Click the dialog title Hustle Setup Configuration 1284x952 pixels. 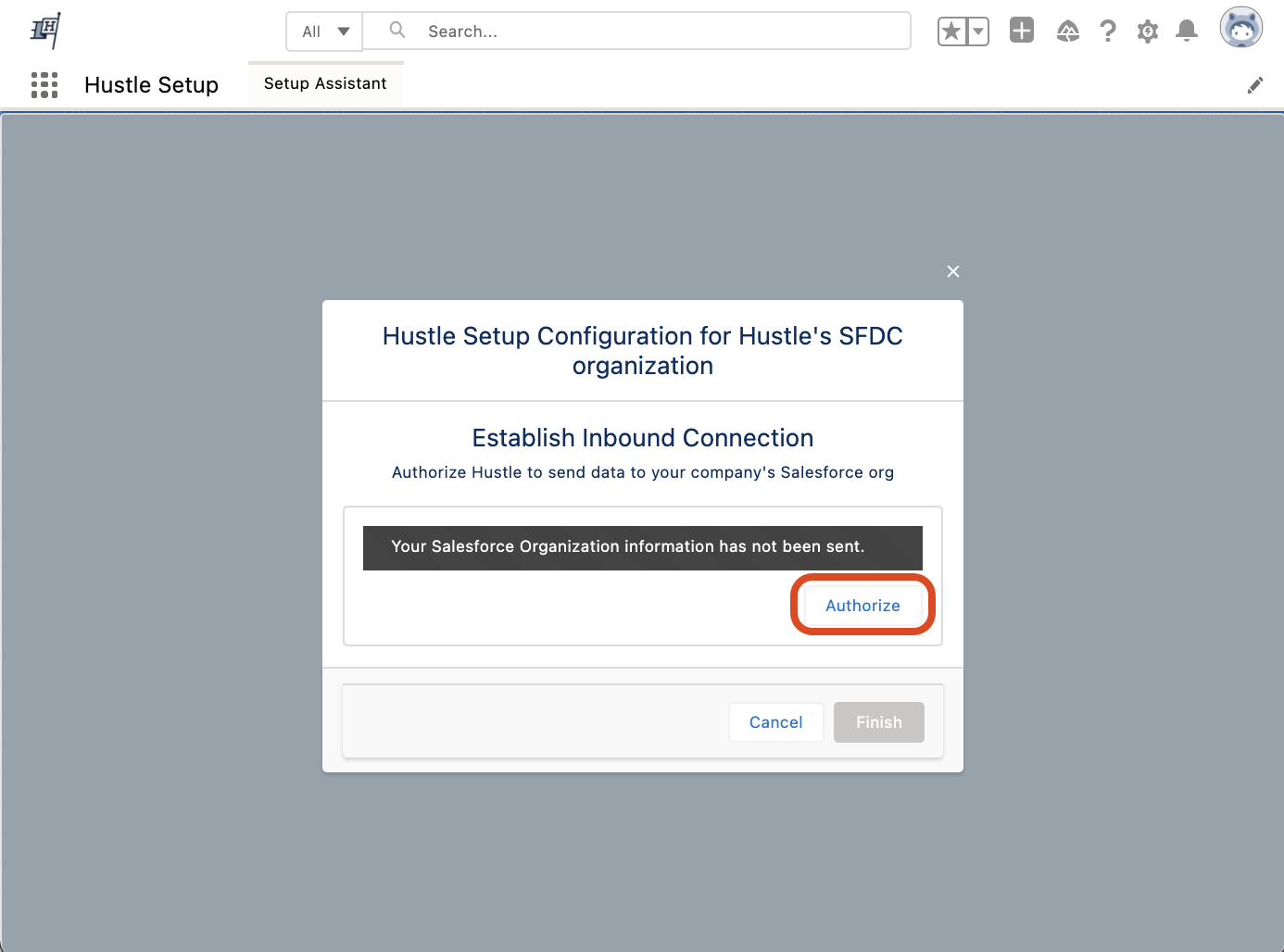[x=643, y=351]
